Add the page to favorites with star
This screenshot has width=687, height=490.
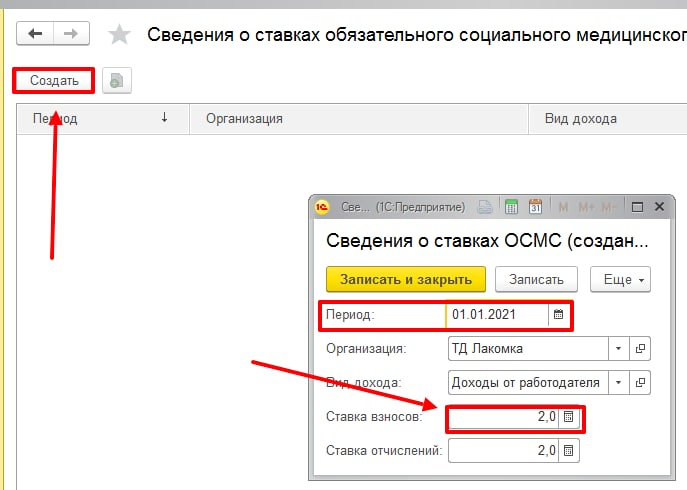[119, 35]
